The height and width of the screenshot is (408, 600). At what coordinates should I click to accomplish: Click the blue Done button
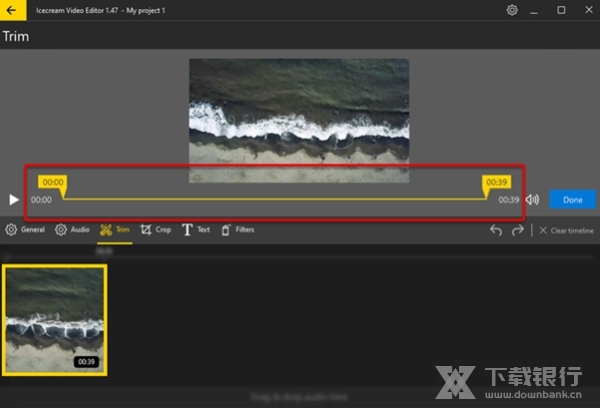(x=572, y=199)
